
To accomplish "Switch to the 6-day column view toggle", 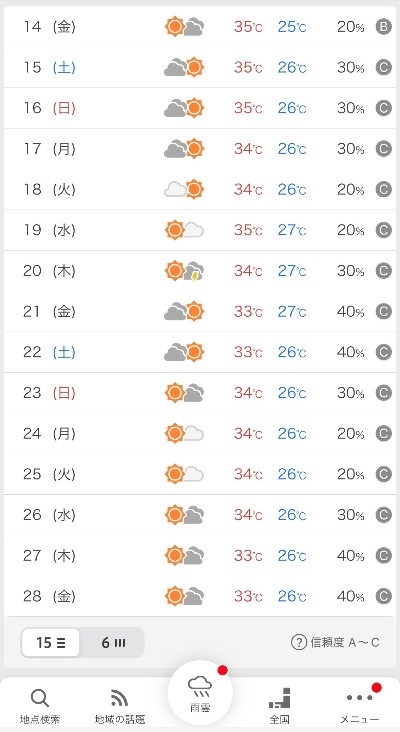I will click(113, 643).
